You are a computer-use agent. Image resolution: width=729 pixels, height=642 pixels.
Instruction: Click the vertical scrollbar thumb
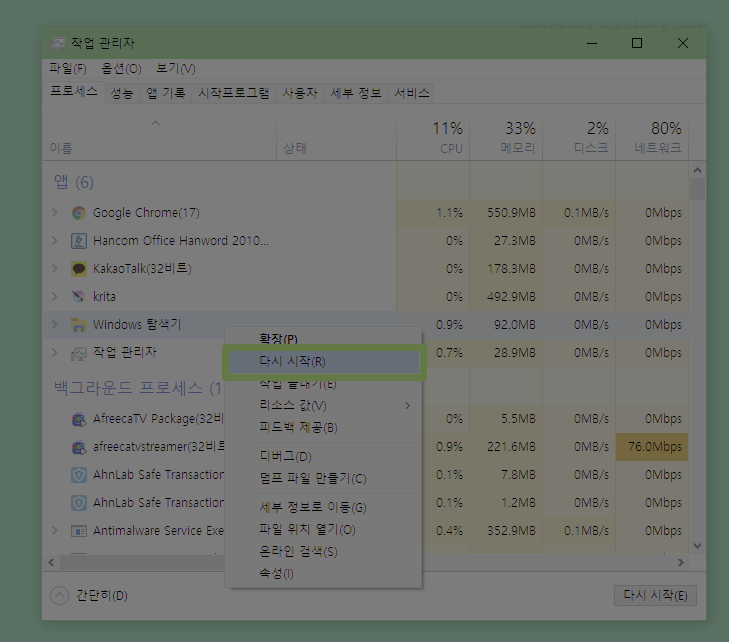click(697, 189)
